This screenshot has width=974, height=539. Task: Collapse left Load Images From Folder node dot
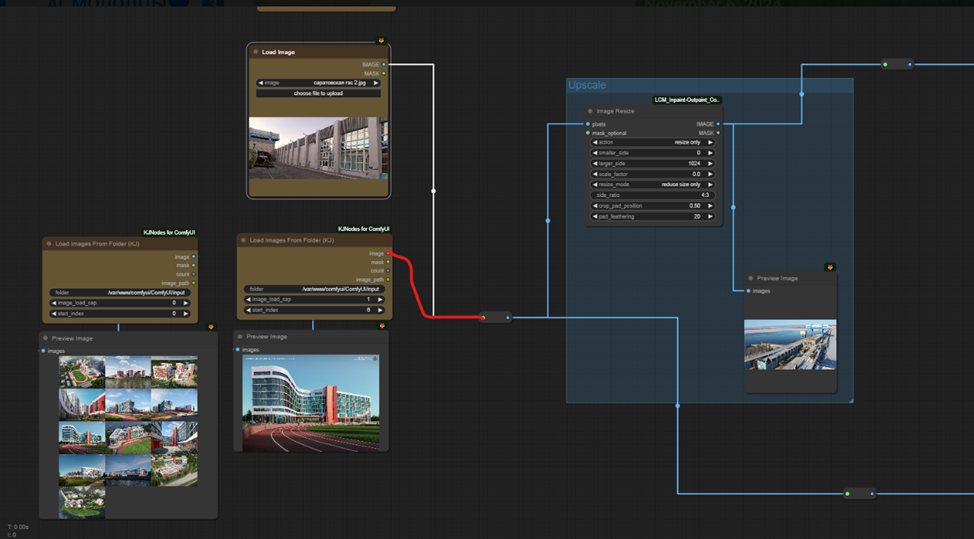point(49,243)
